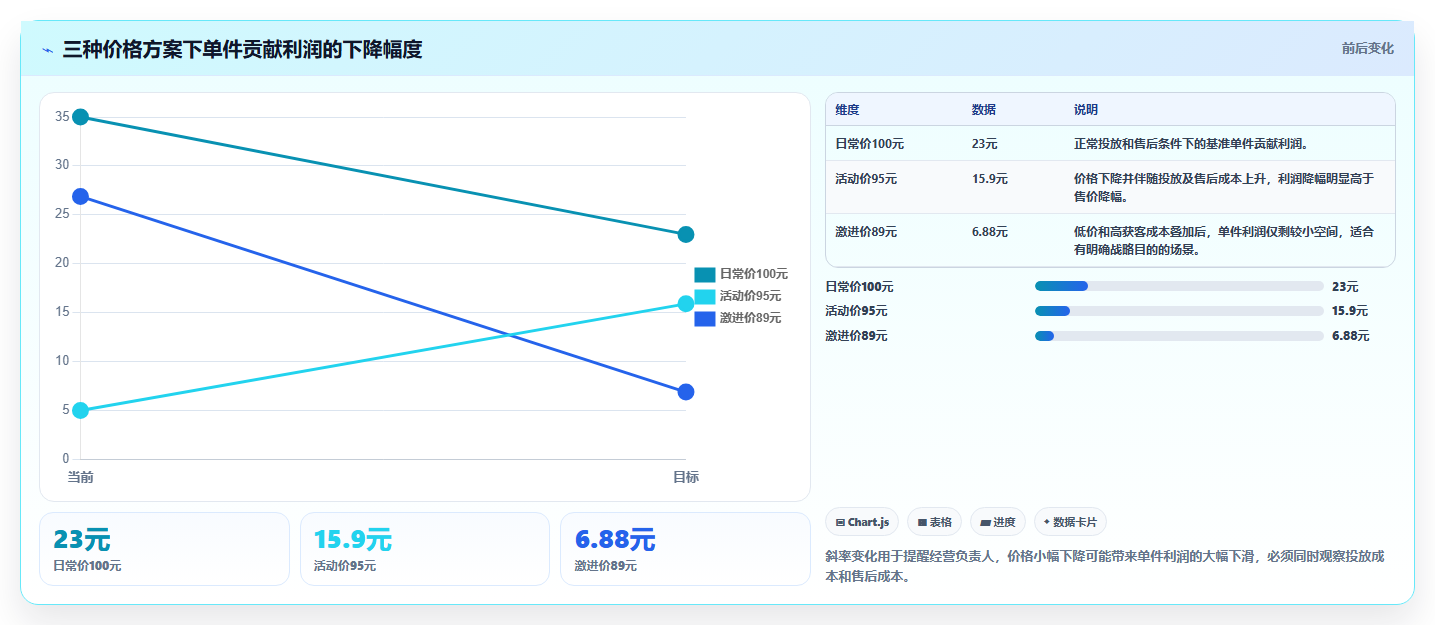The width and height of the screenshot is (1435, 625).
Task: Click the Chart.js tag chip
Action: click(x=862, y=522)
